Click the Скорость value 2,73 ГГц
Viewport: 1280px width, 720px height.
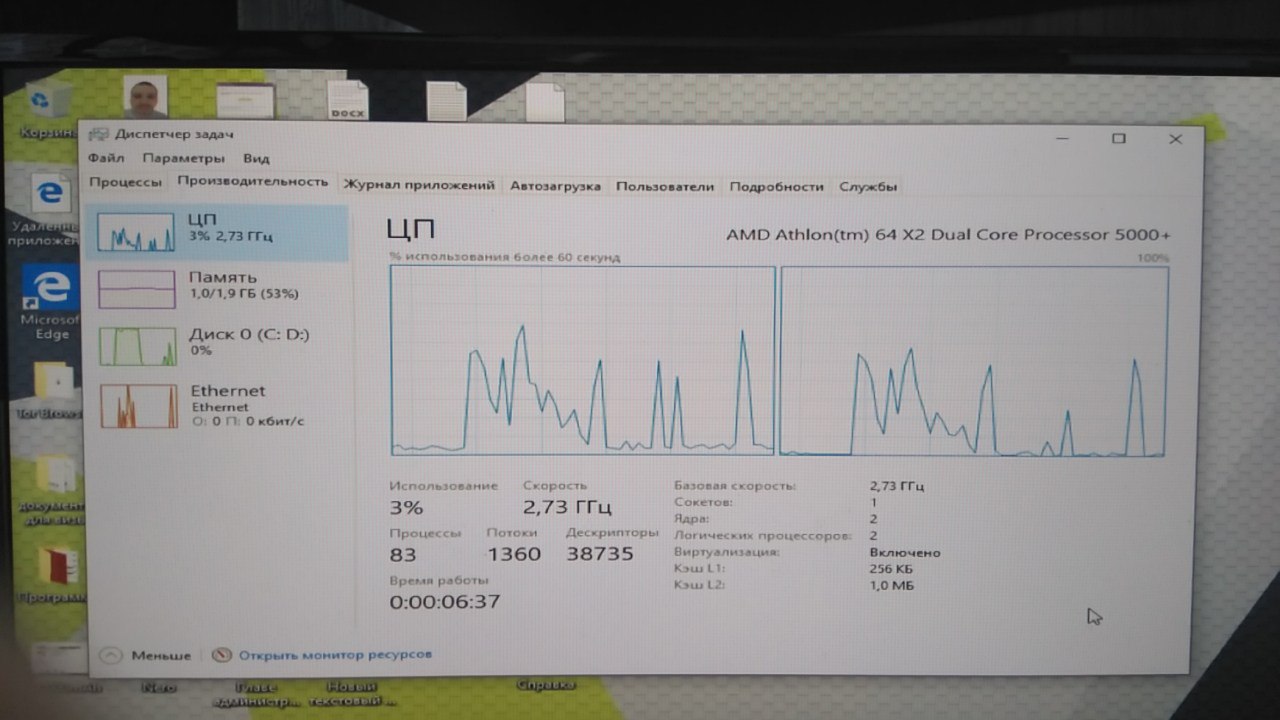pos(567,507)
